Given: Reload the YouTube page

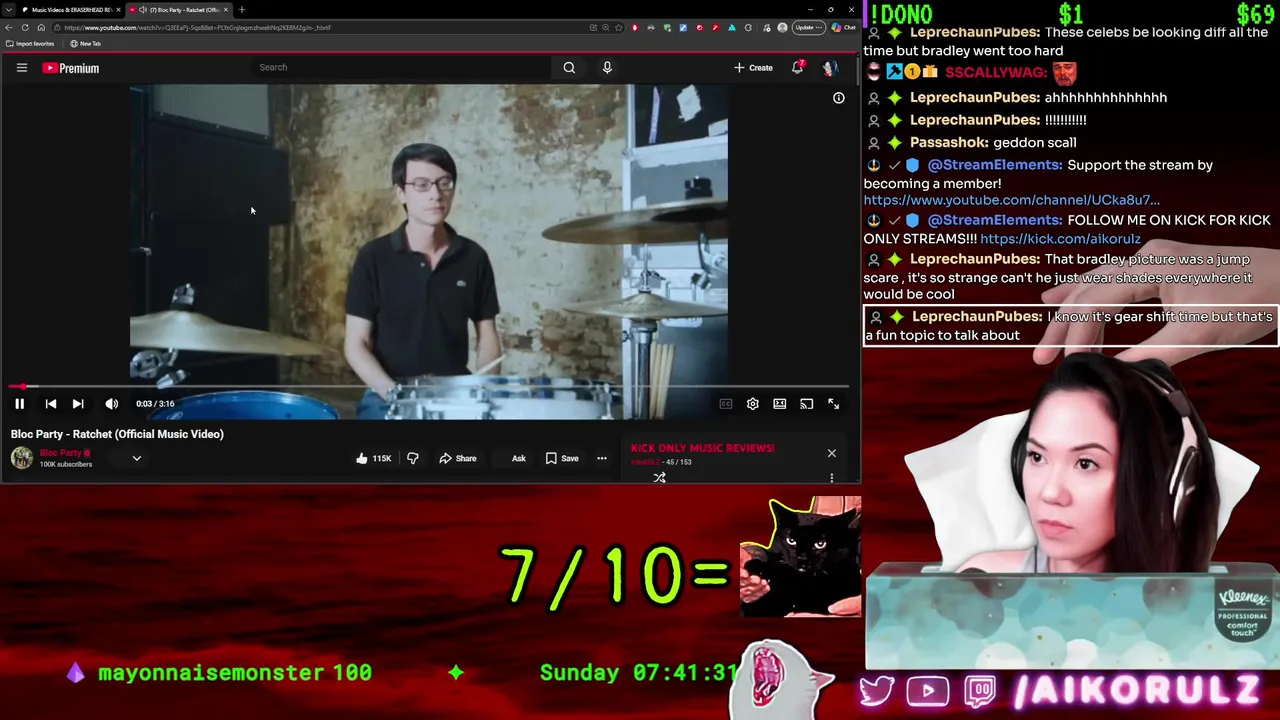Looking at the screenshot, I should coord(25,28).
